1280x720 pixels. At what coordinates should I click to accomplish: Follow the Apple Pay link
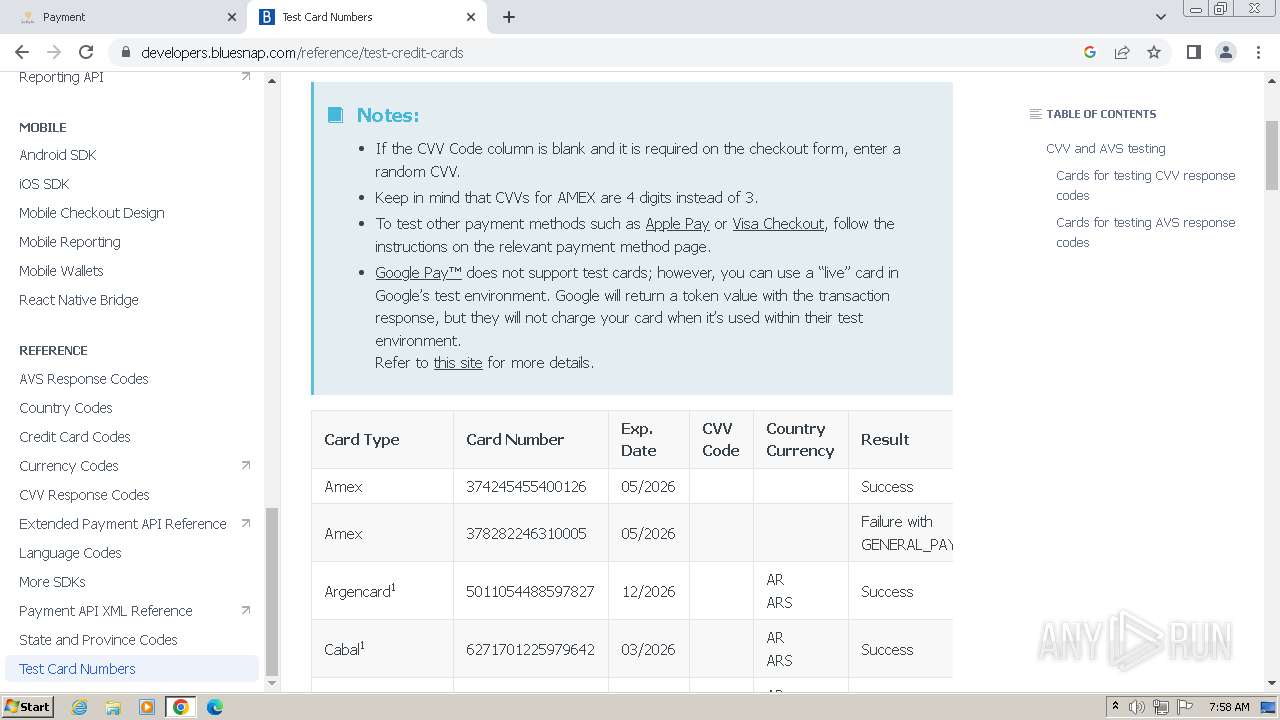677,224
